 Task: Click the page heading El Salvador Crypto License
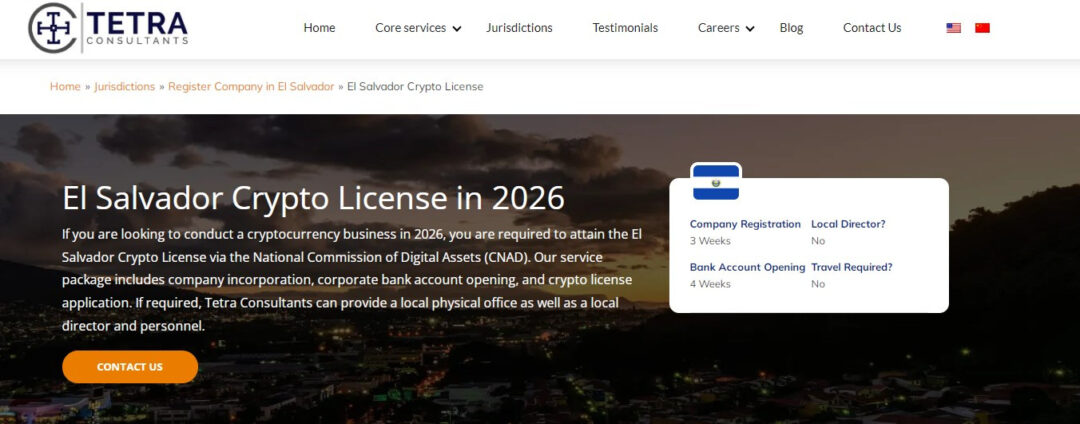313,198
